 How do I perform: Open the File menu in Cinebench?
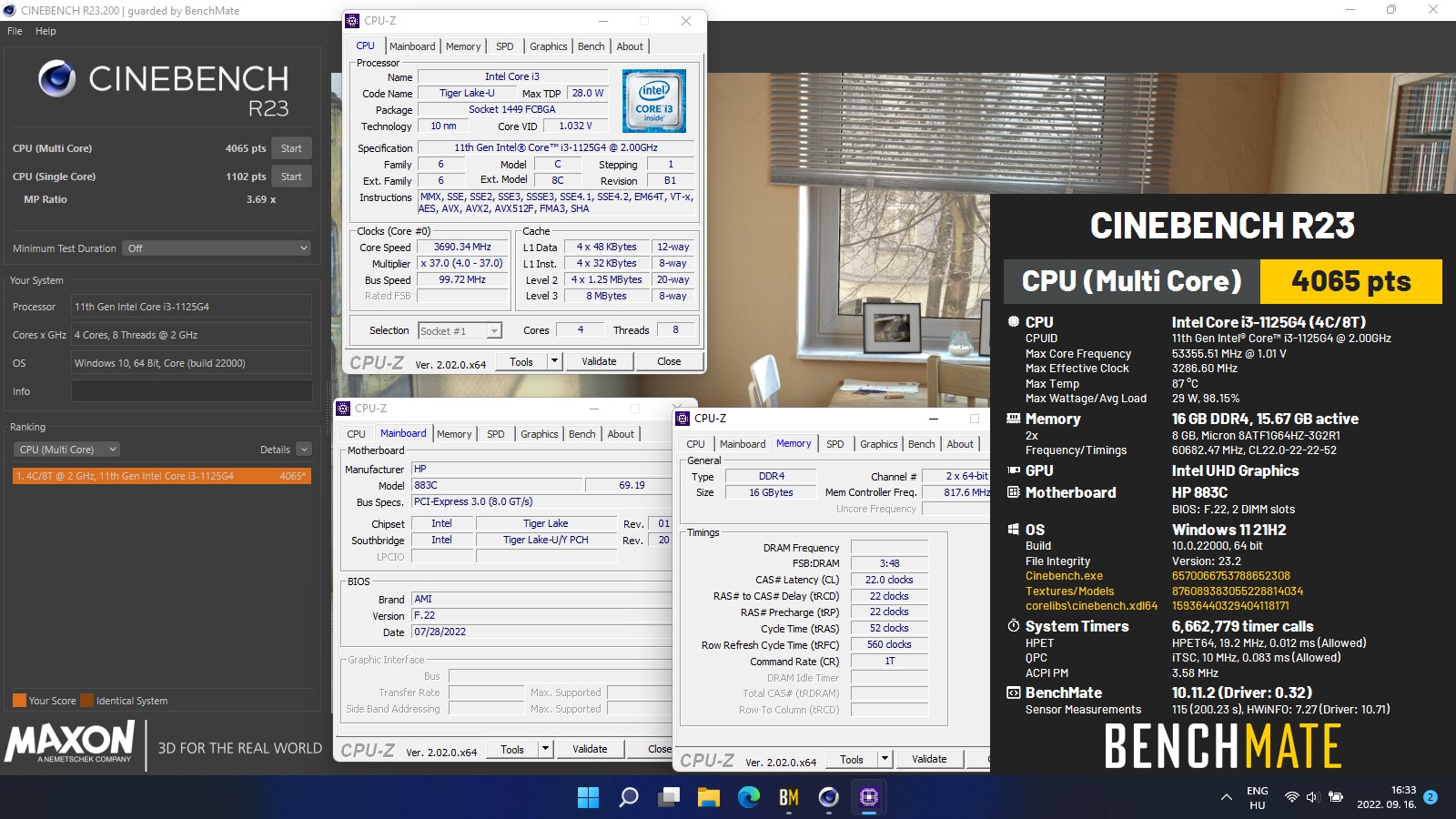(x=15, y=31)
